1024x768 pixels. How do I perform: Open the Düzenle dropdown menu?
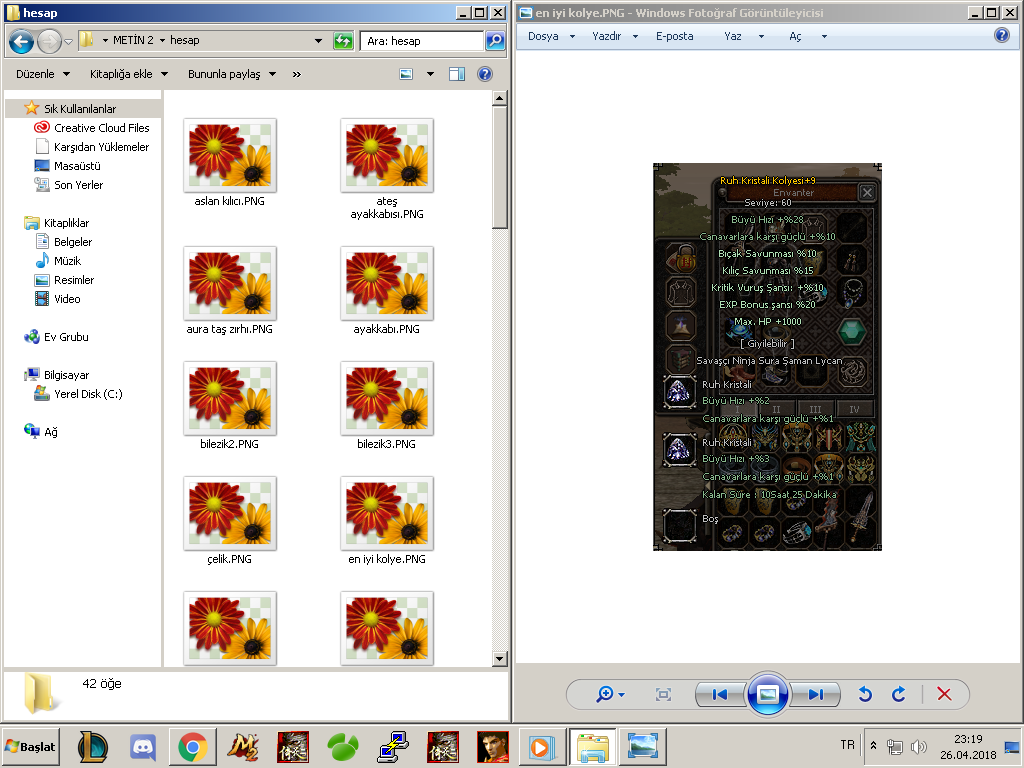pyautogui.click(x=42, y=74)
